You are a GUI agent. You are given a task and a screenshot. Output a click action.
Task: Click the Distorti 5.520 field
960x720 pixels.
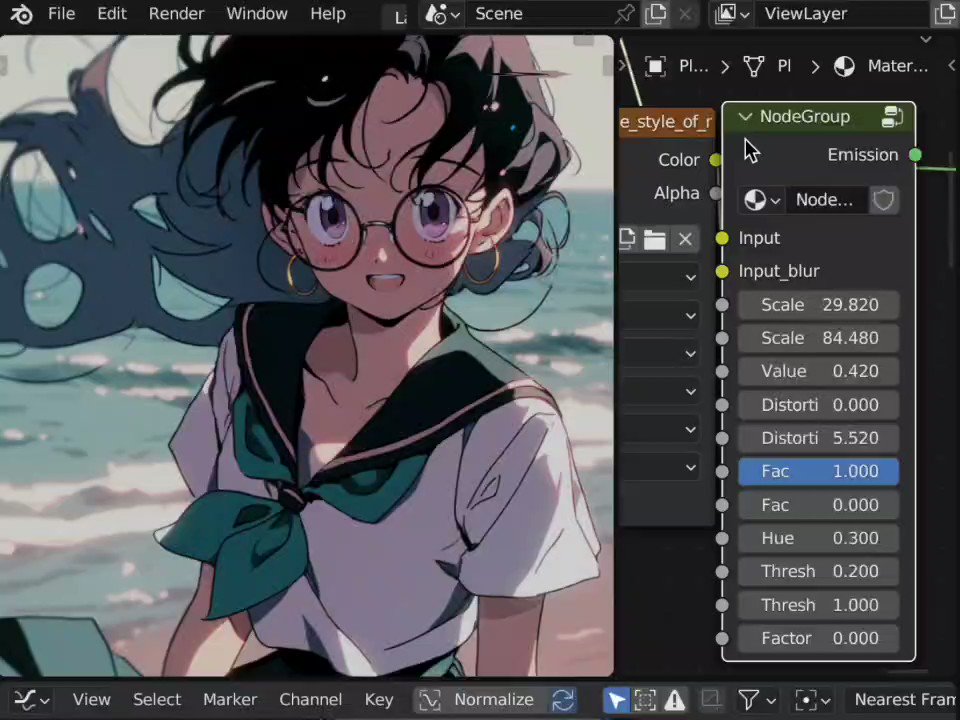819,438
